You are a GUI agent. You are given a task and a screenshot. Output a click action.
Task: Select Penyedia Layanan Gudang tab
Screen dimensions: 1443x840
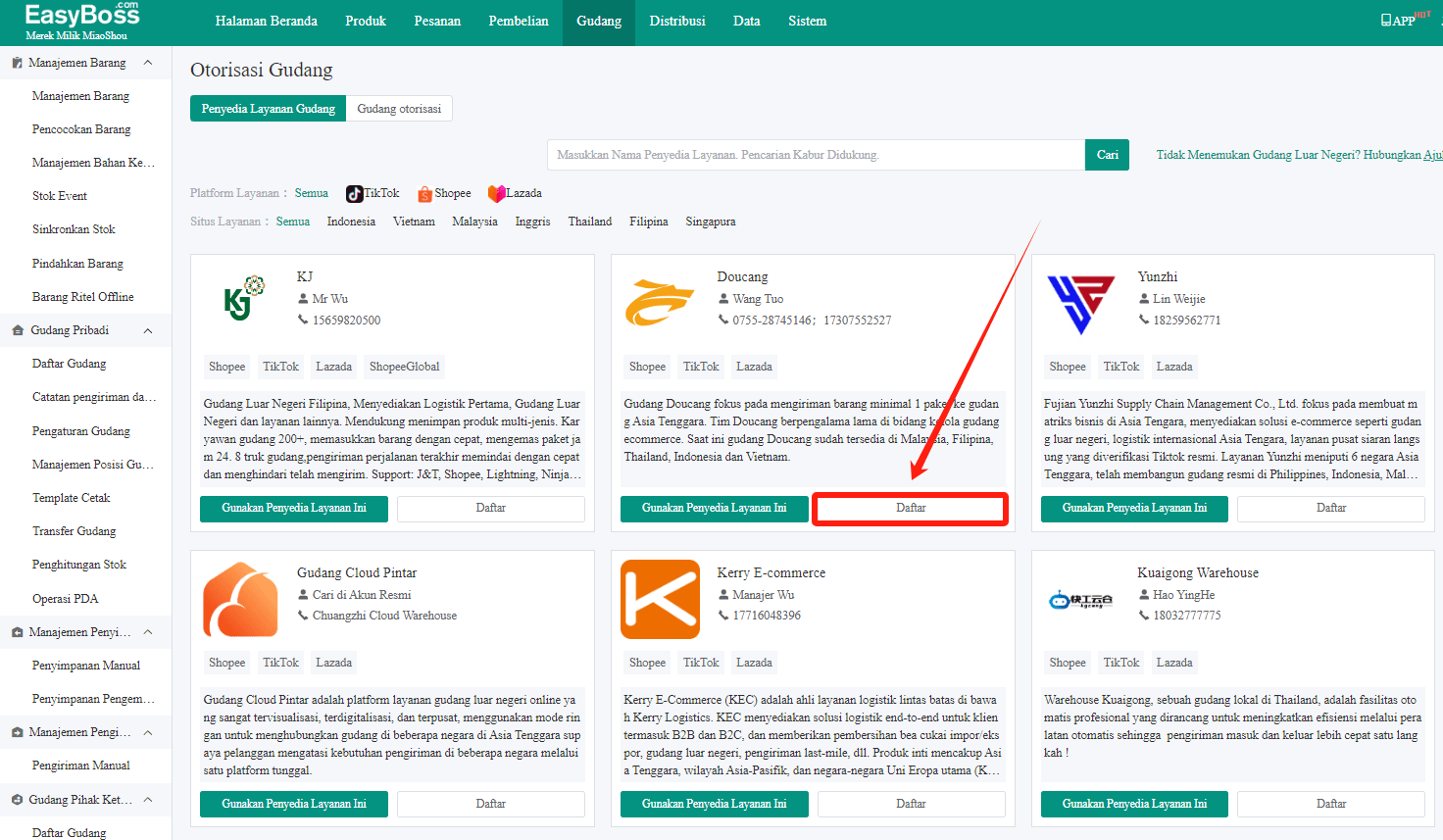(269, 109)
